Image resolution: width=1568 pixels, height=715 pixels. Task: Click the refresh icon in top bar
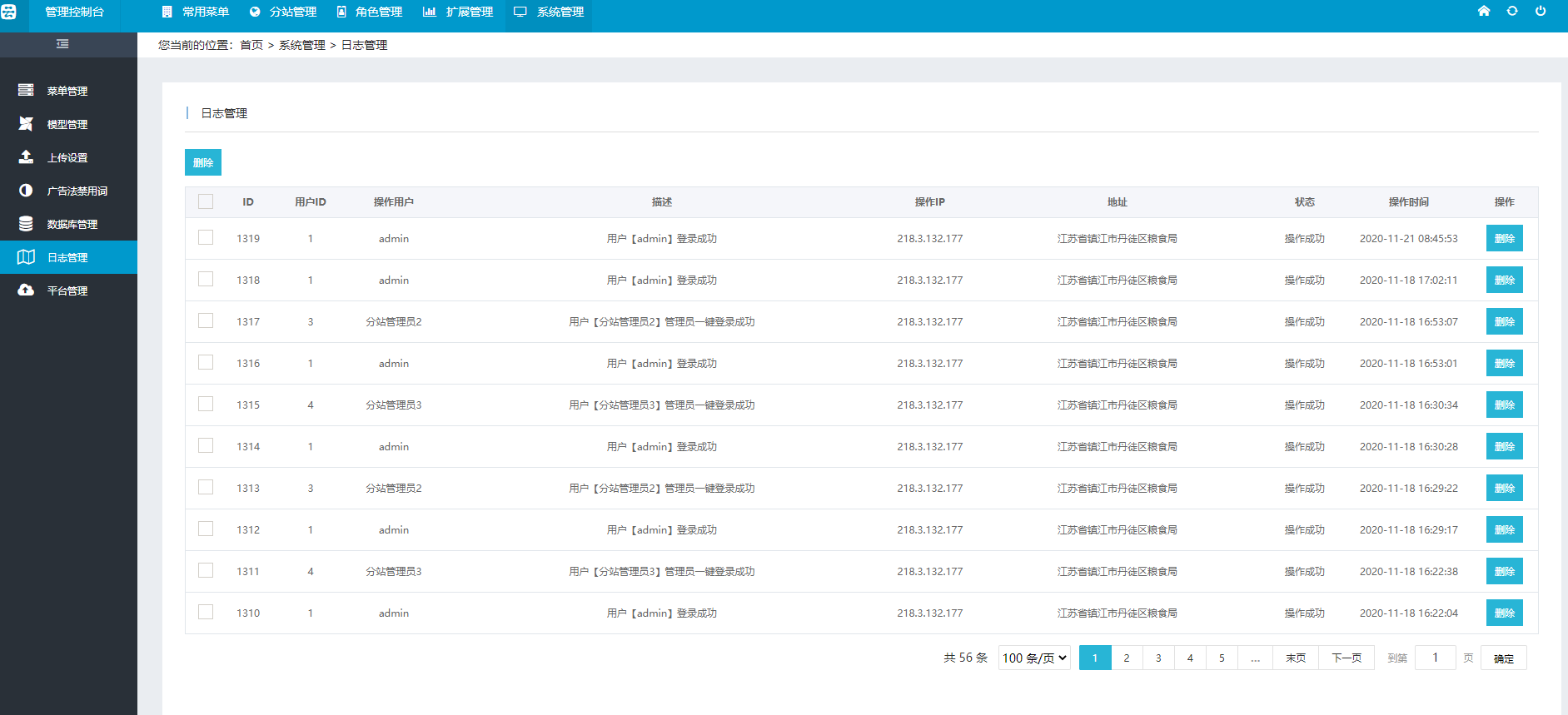coord(1511,11)
